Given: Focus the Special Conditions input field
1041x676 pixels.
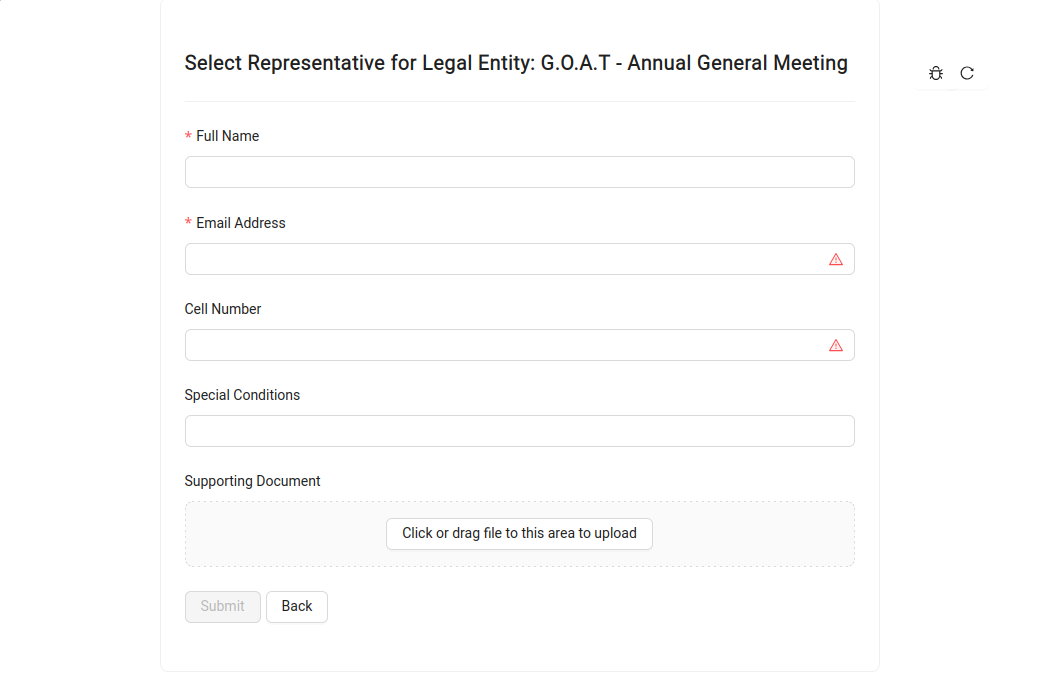Looking at the screenshot, I should 519,431.
